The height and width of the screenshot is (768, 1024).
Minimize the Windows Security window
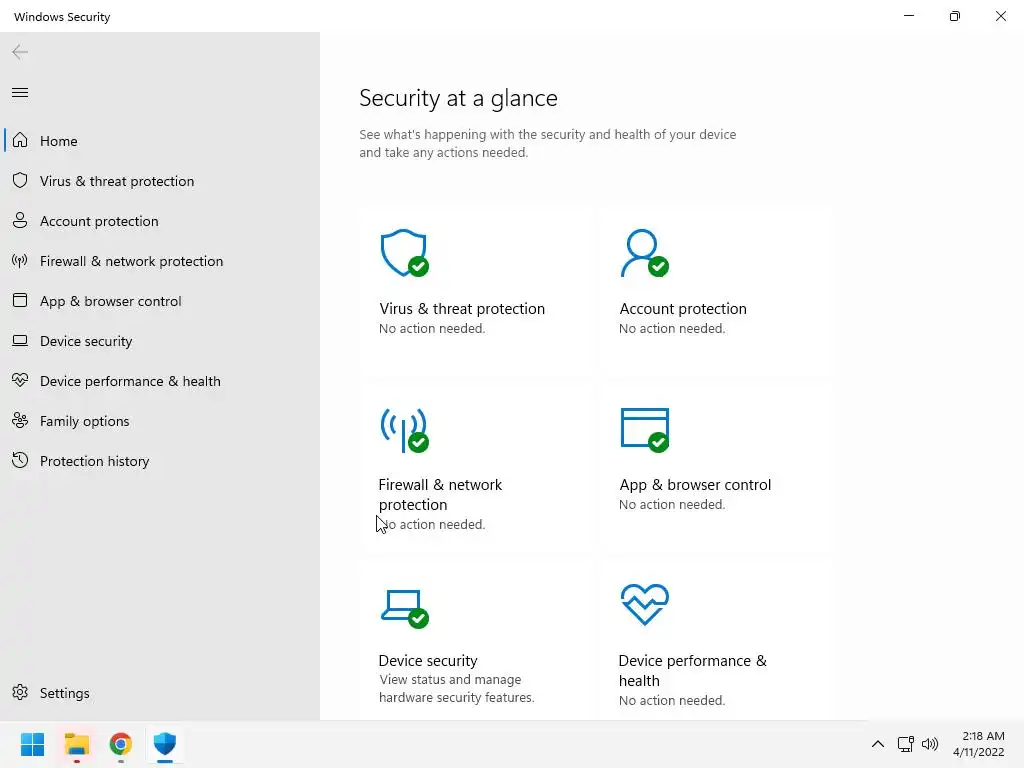click(908, 16)
